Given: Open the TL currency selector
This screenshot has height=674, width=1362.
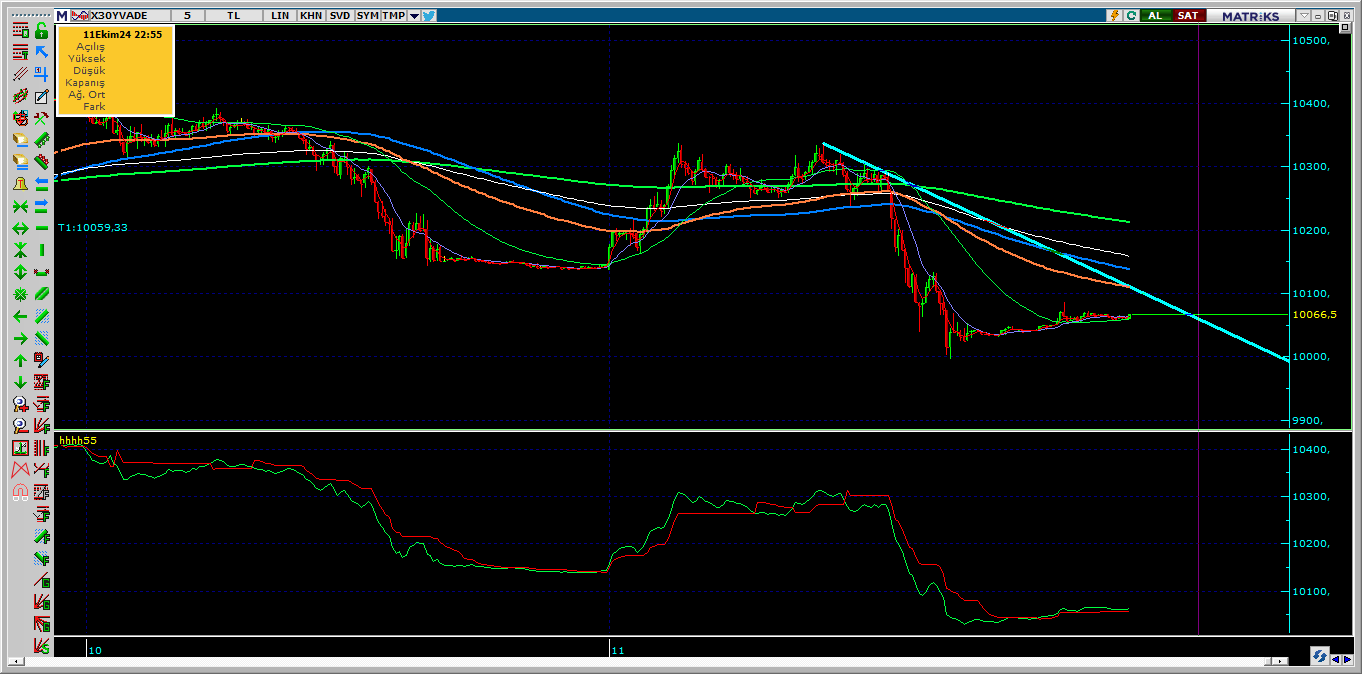Looking at the screenshot, I should 233,16.
